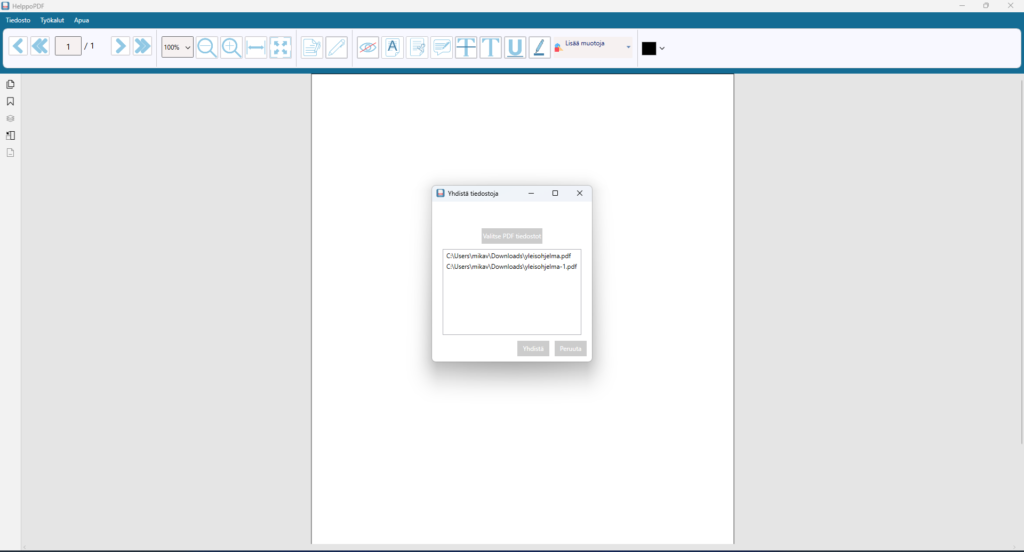The width and height of the screenshot is (1024, 552).
Task: Click the zoom in magnifier icon
Action: 231,48
